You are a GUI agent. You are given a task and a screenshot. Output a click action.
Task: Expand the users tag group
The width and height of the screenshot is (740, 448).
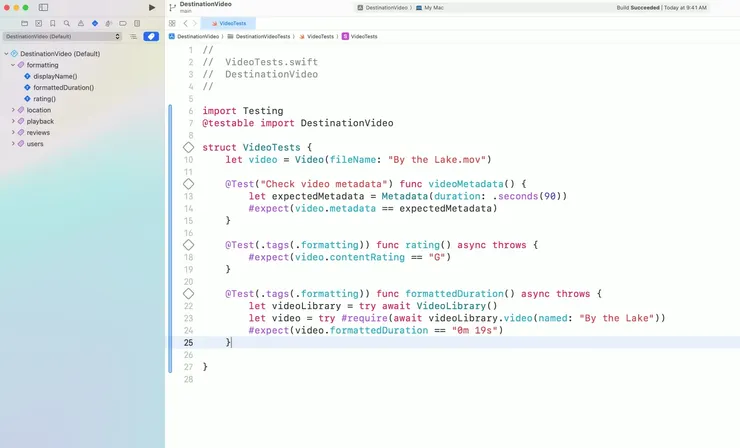point(13,144)
